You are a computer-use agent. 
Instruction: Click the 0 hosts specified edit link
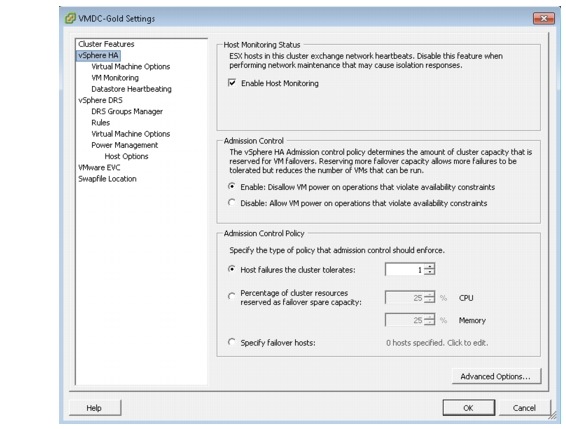point(437,343)
